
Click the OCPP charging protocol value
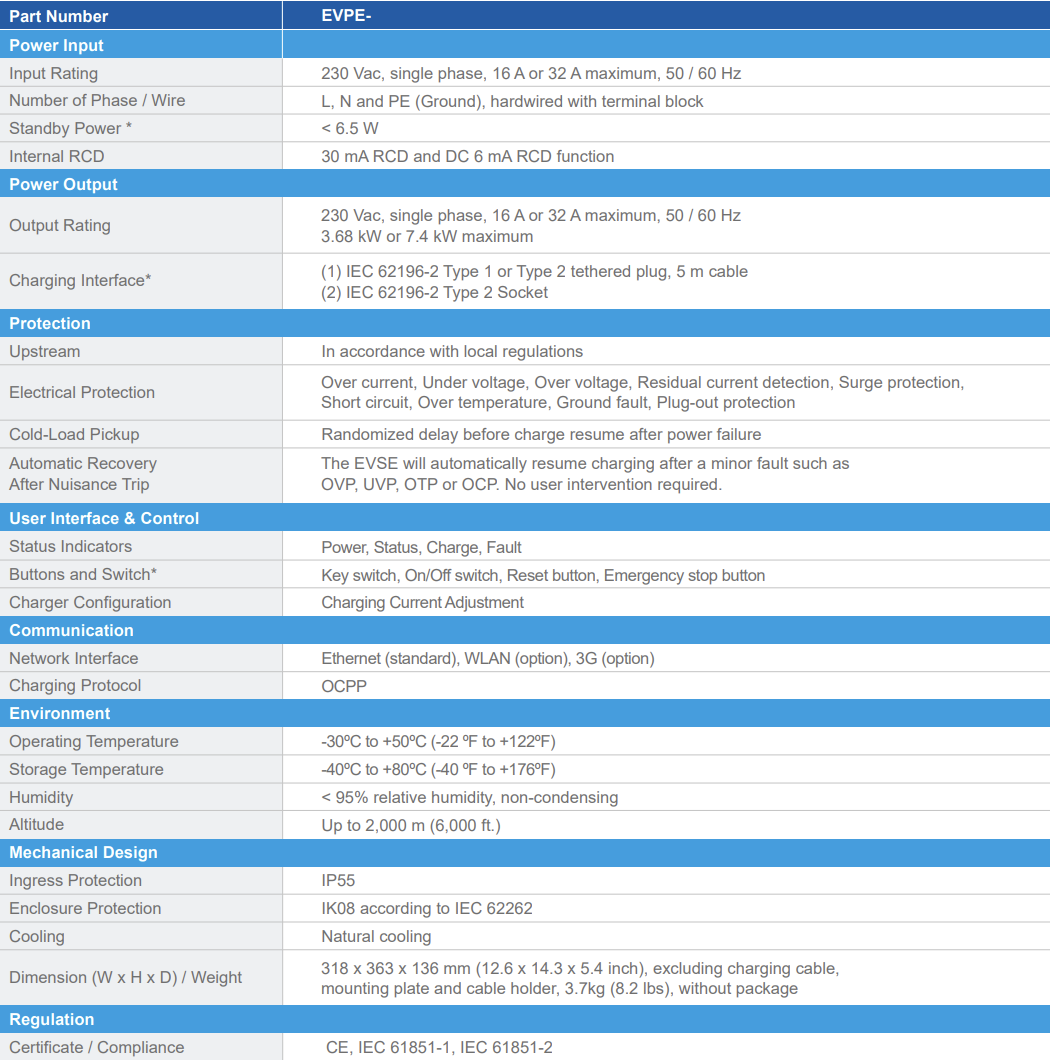[x=344, y=685]
